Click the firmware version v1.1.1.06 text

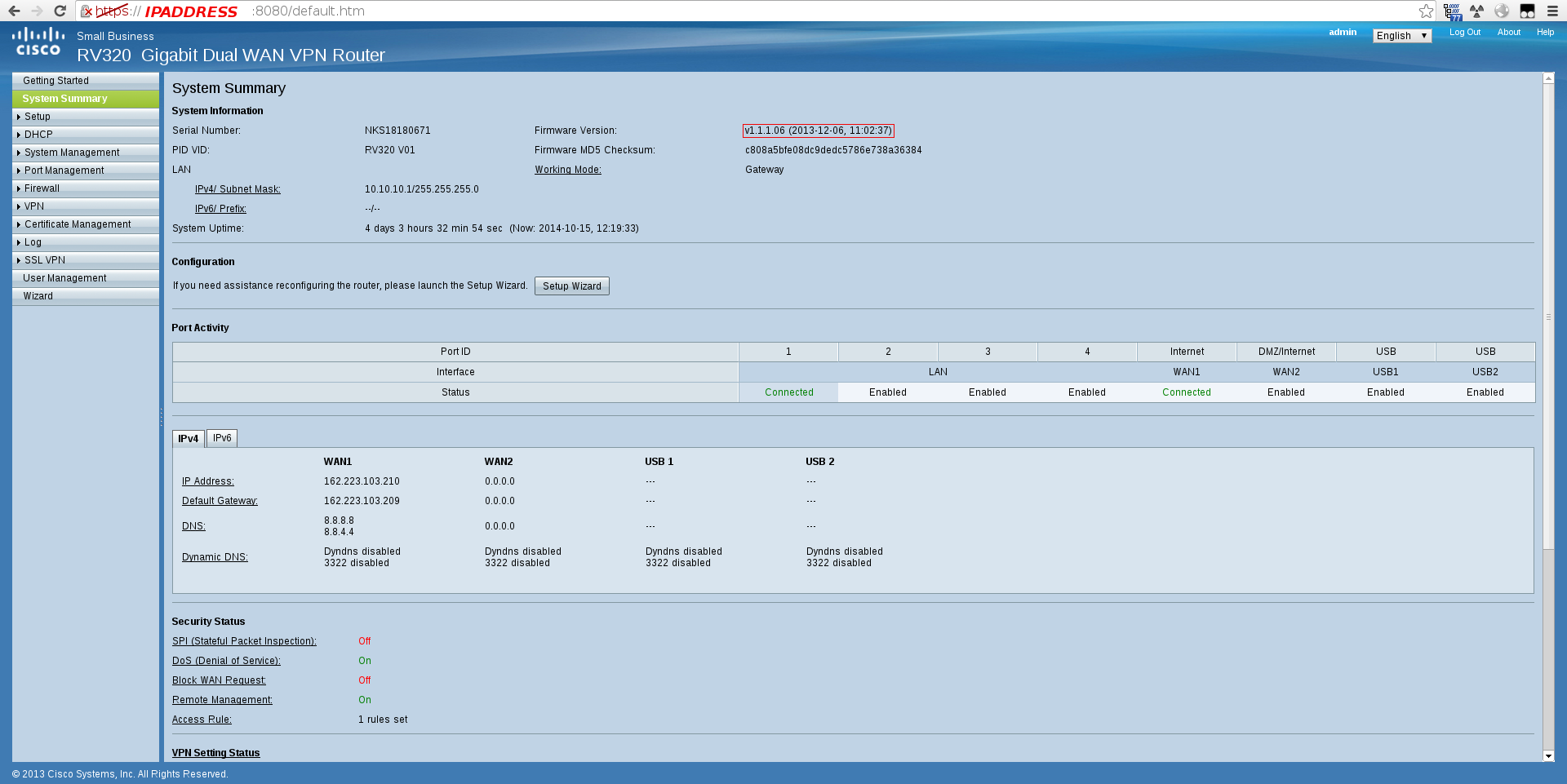point(819,131)
